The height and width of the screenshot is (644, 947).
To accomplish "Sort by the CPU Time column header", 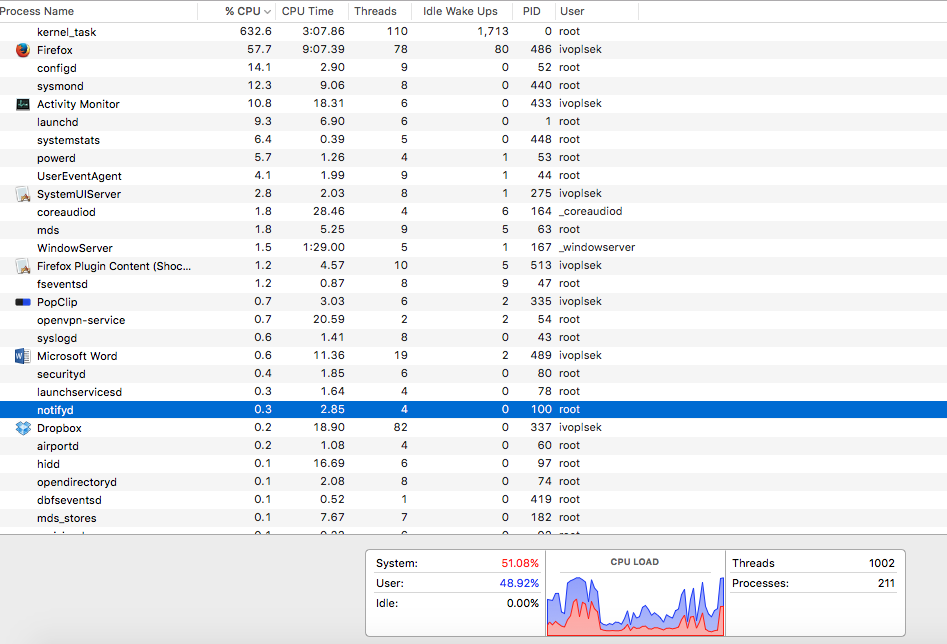I will [x=307, y=11].
